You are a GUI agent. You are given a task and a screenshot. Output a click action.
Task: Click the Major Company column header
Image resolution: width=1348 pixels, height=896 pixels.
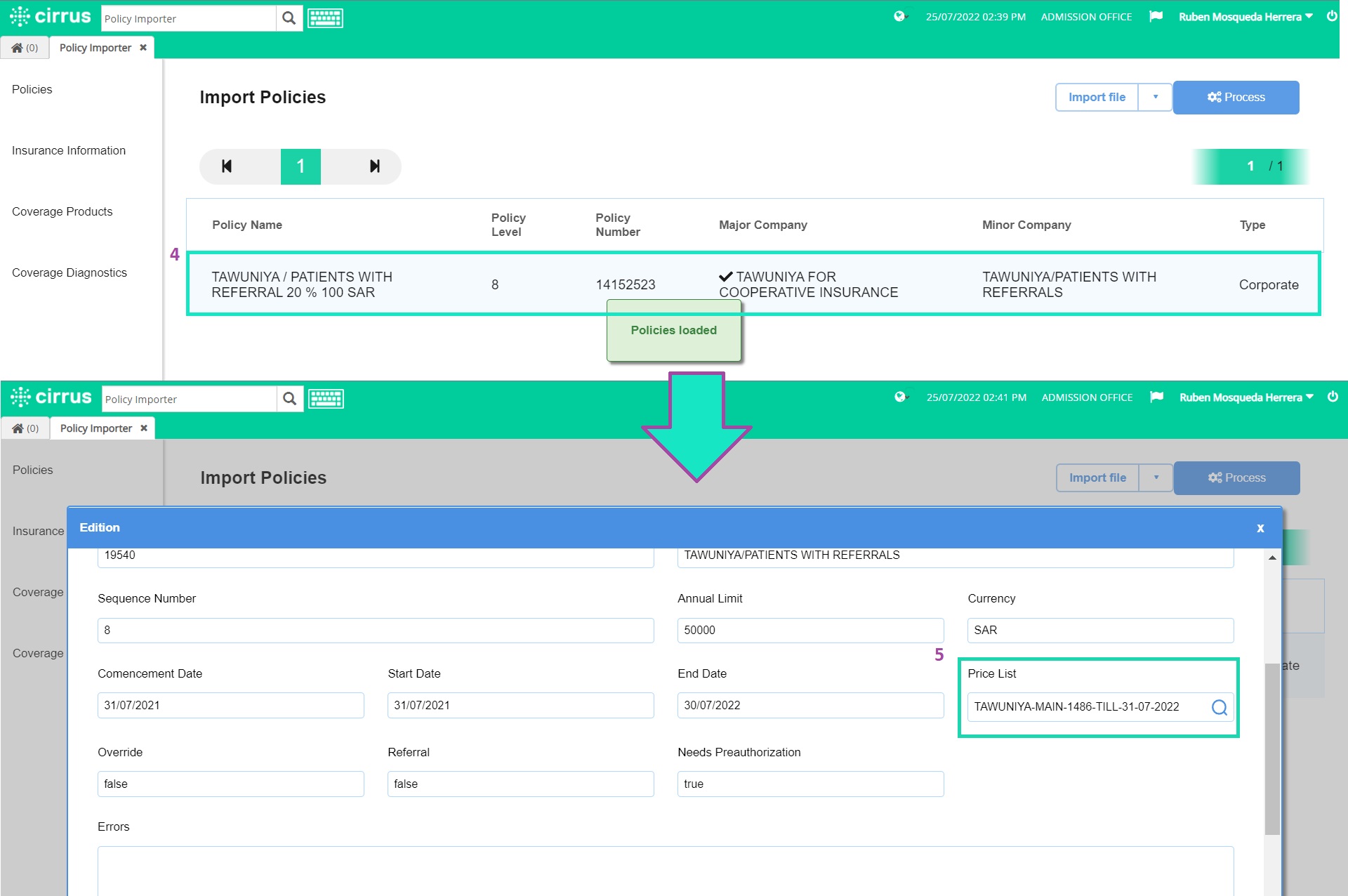click(763, 225)
